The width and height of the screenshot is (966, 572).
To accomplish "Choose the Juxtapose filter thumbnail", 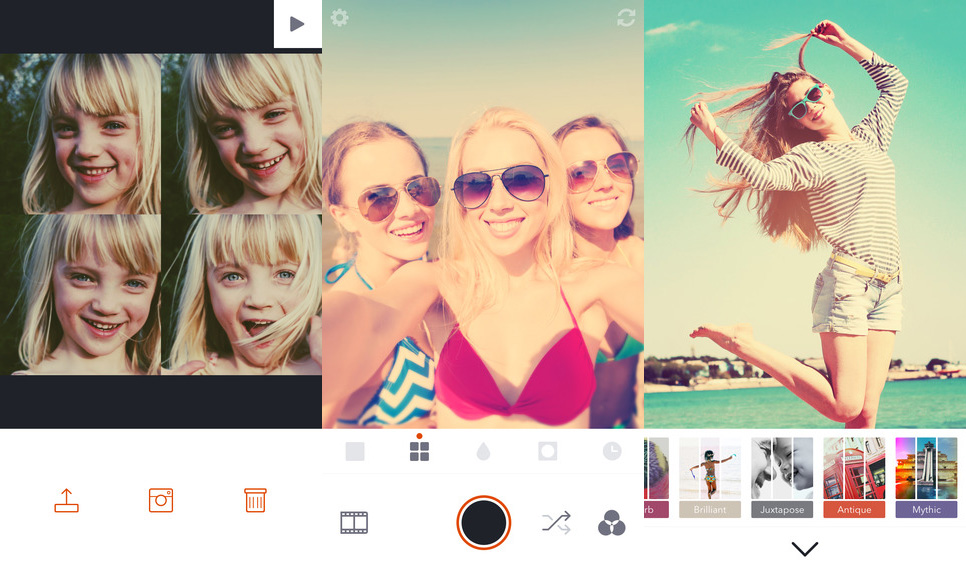I will pos(782,468).
